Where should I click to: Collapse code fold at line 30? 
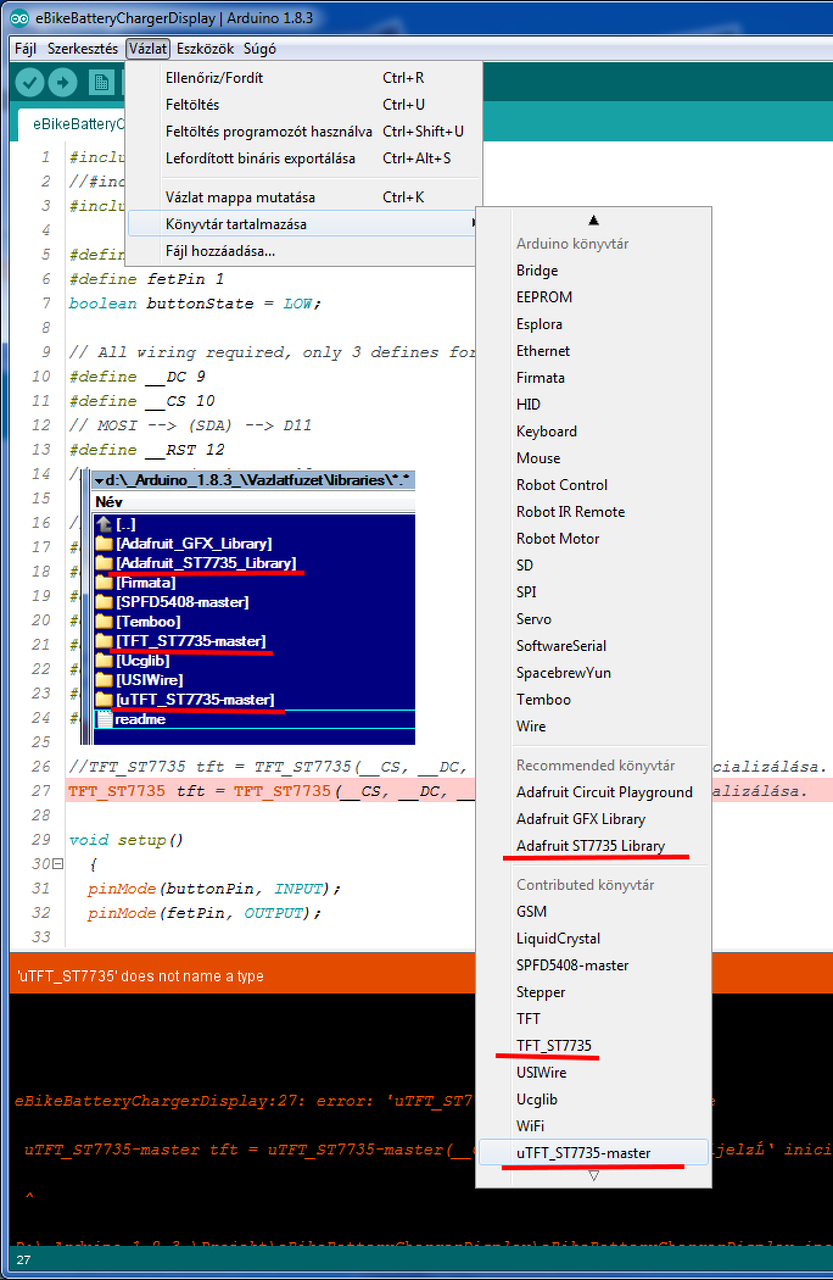(58, 864)
